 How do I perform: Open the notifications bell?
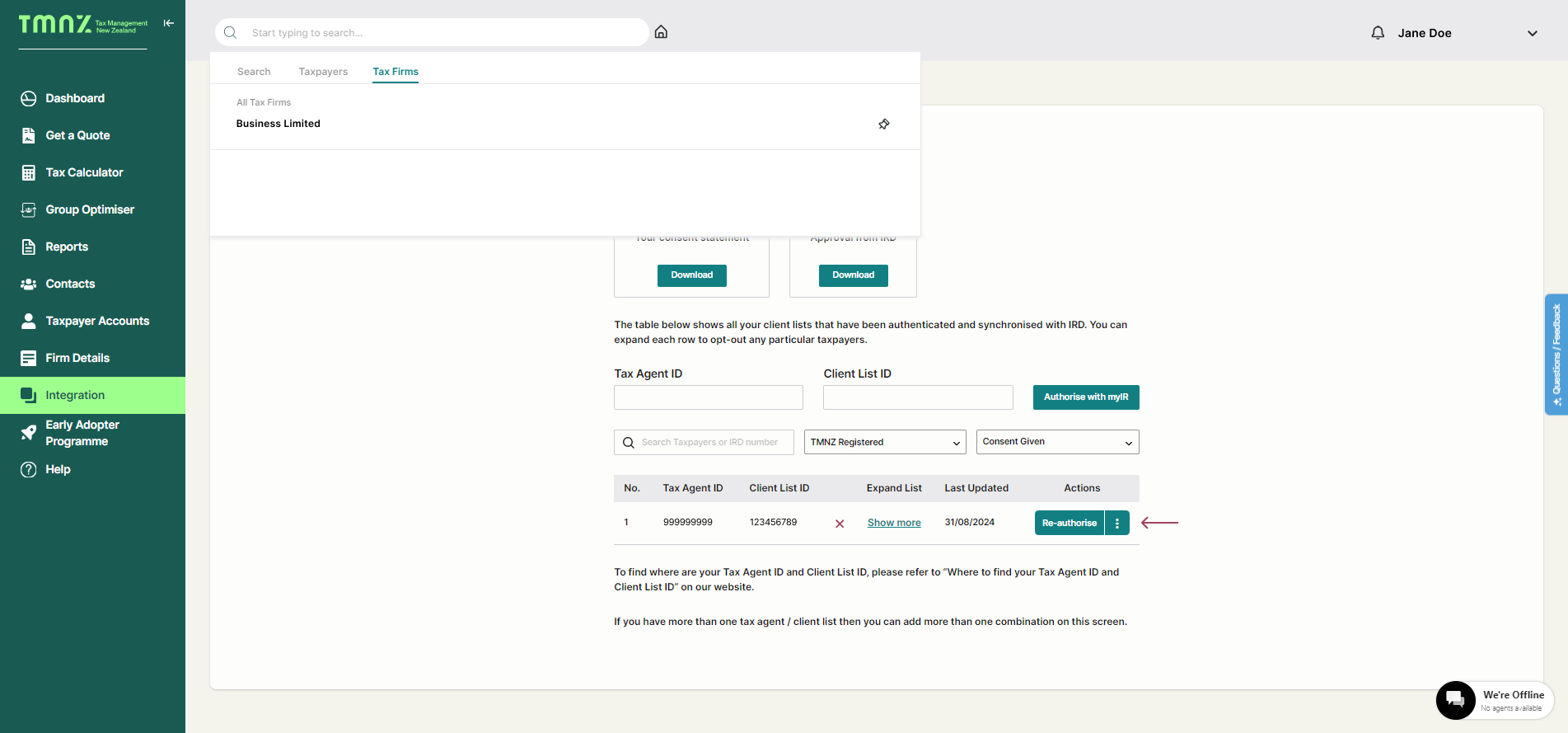click(x=1378, y=33)
